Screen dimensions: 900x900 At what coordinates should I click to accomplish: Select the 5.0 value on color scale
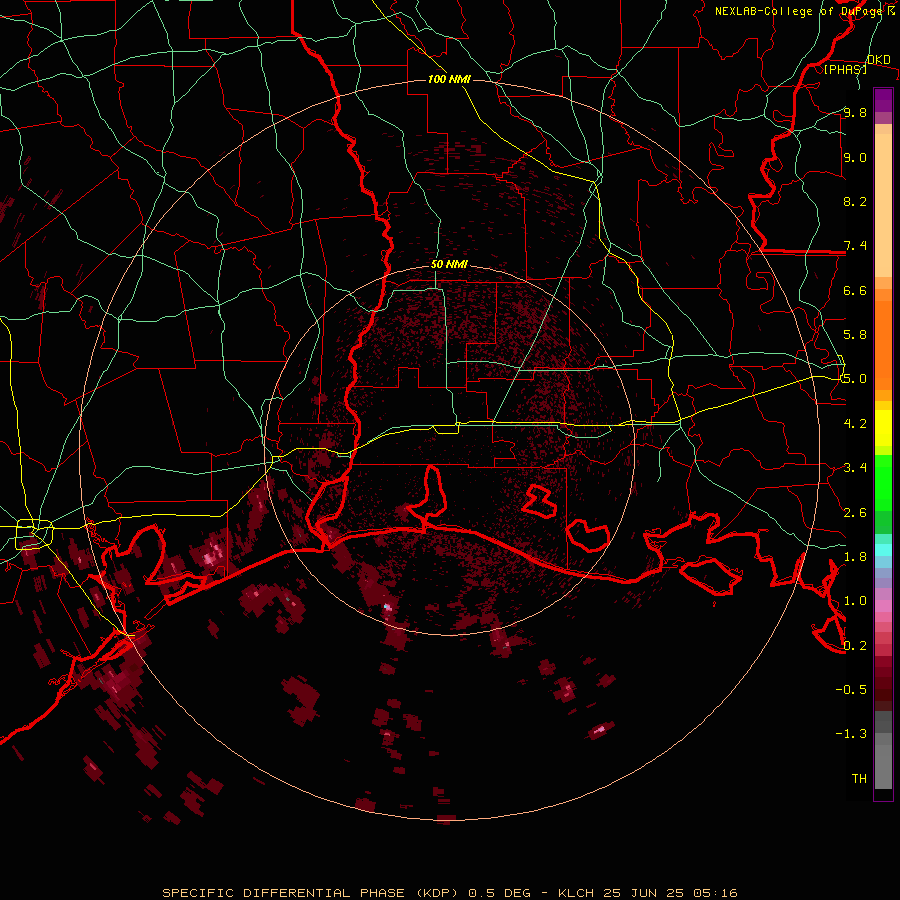coord(855,379)
